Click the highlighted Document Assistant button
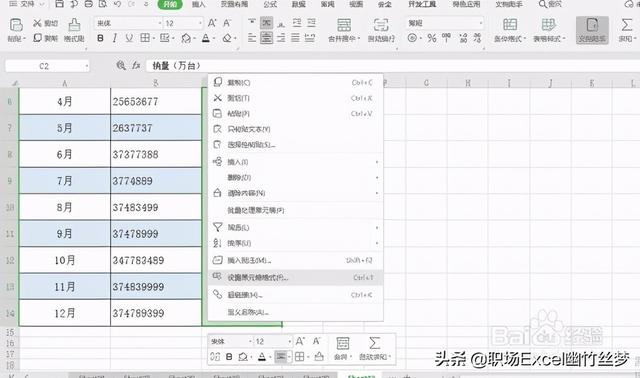Screen dimensions: 640x378 [592, 30]
